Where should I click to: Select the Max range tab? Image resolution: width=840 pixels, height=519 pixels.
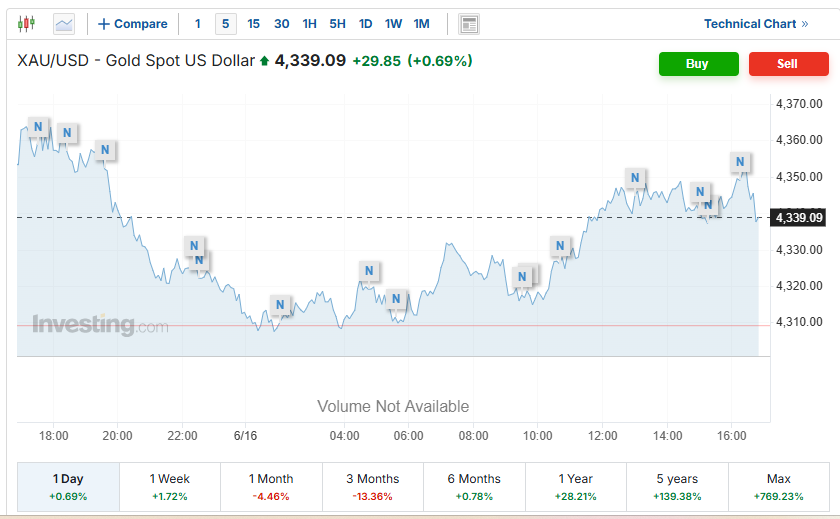tap(778, 487)
